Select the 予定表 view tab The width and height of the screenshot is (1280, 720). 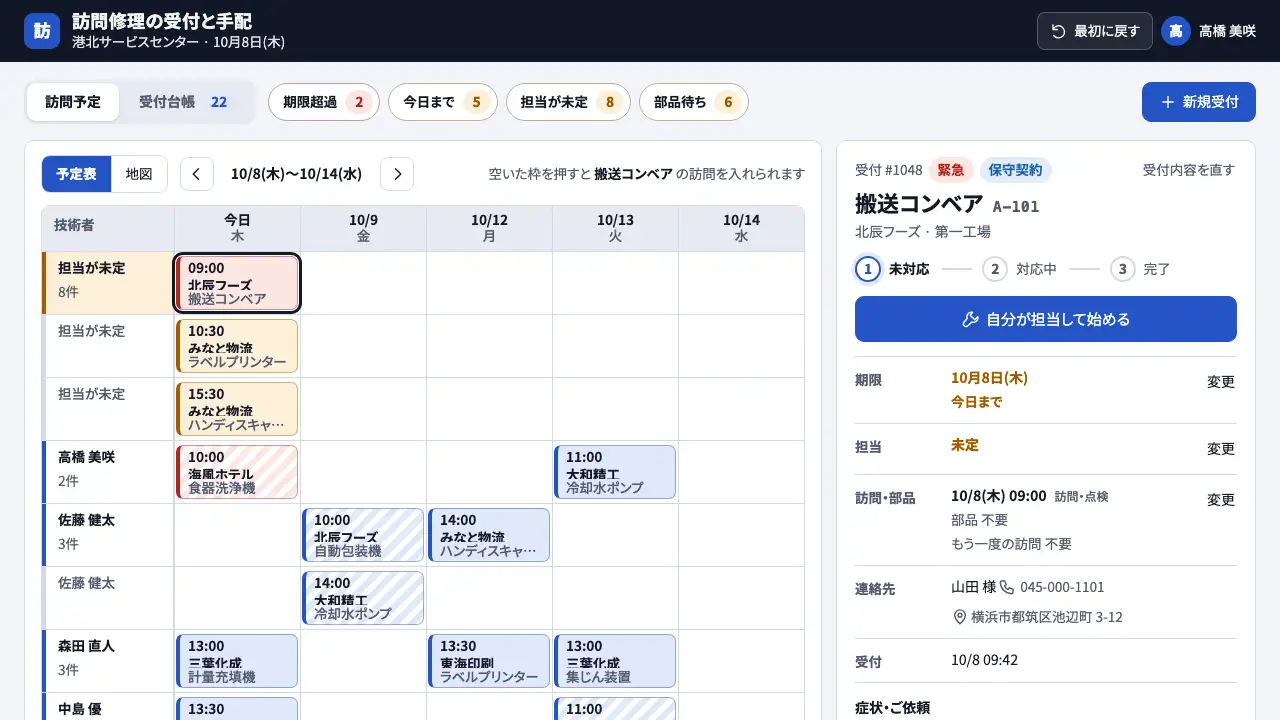click(x=76, y=174)
